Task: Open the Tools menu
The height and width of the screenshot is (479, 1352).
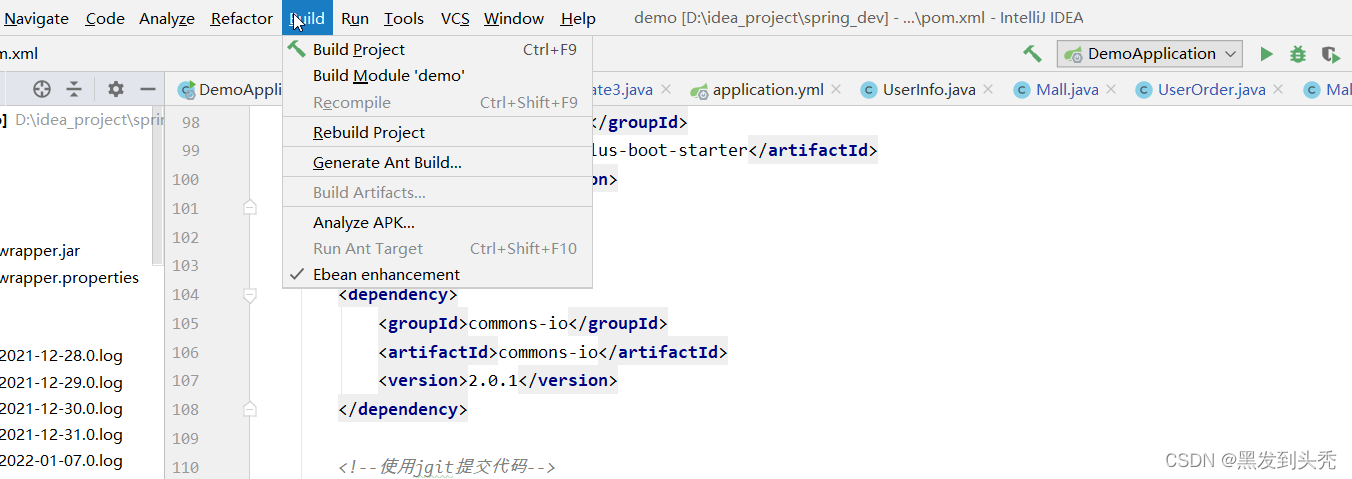Action: point(404,18)
